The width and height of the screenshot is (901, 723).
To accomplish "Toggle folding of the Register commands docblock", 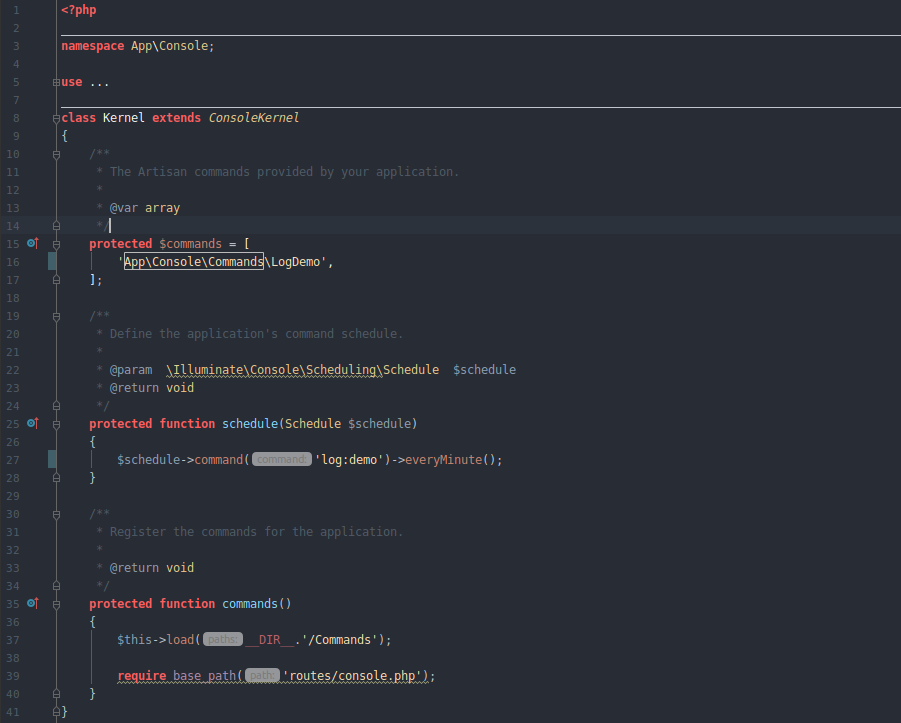I will tap(56, 513).
